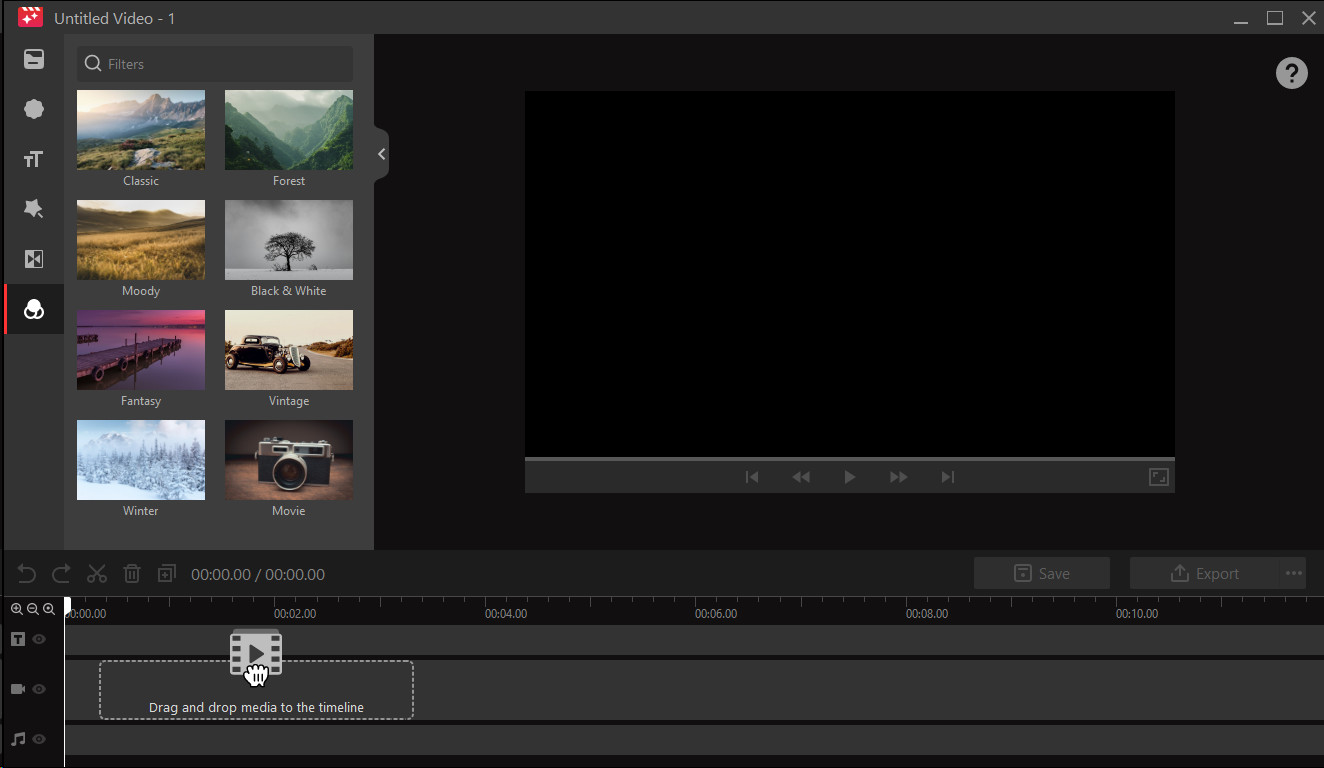Open the Effects panel
The width and height of the screenshot is (1324, 768).
(33, 208)
